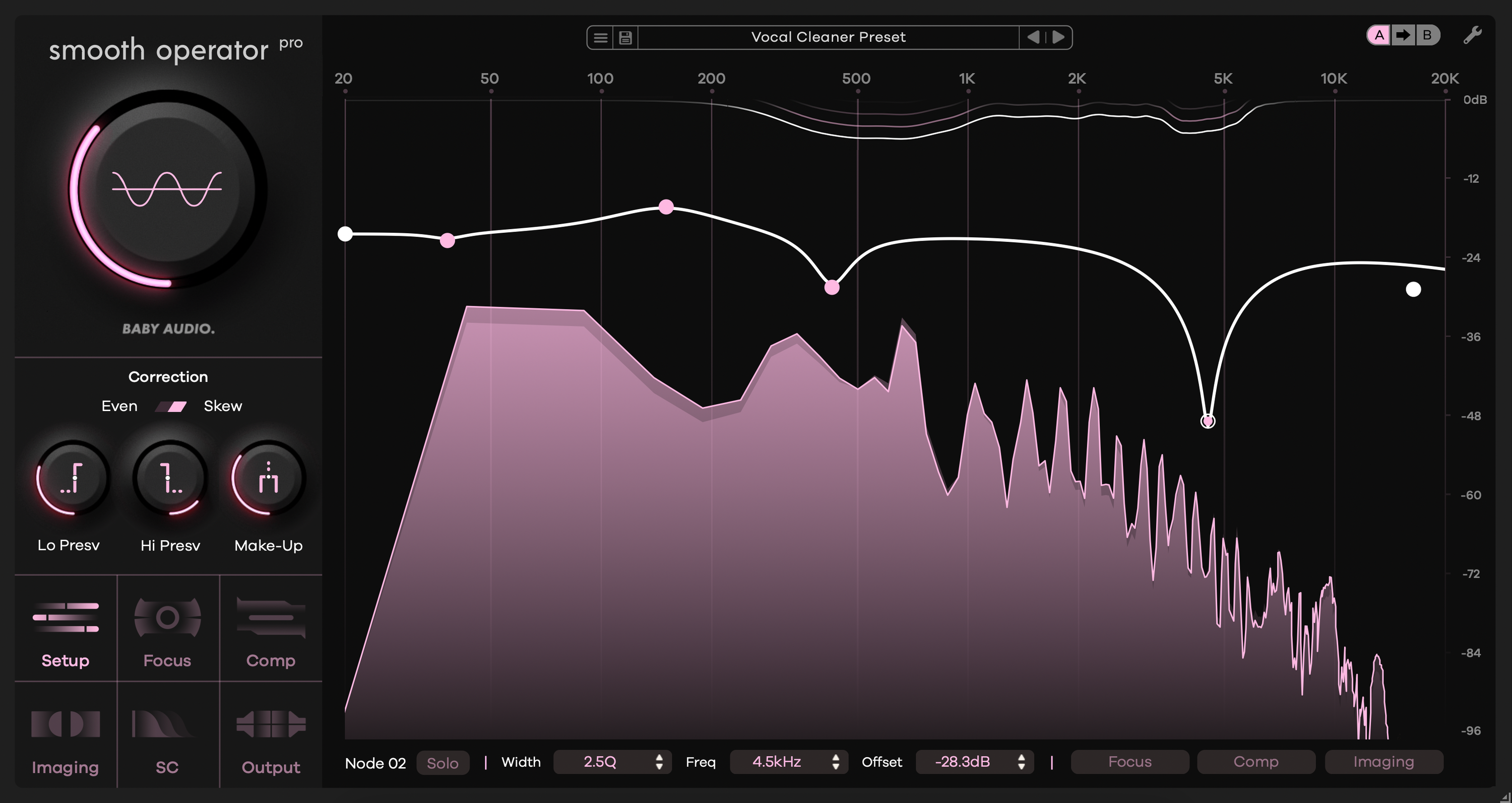Enable Focus for Node 02
This screenshot has width=1512, height=803.
(1130, 761)
